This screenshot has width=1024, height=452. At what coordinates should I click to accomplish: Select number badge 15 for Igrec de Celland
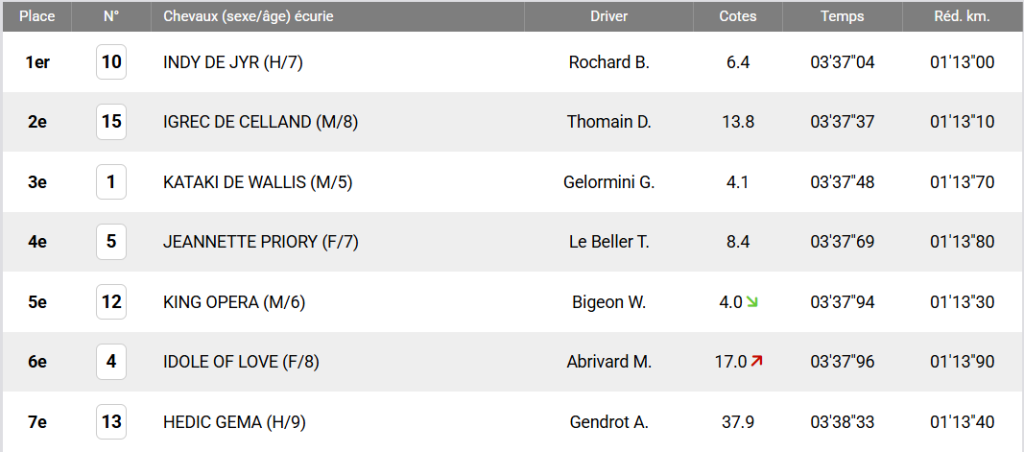point(112,121)
